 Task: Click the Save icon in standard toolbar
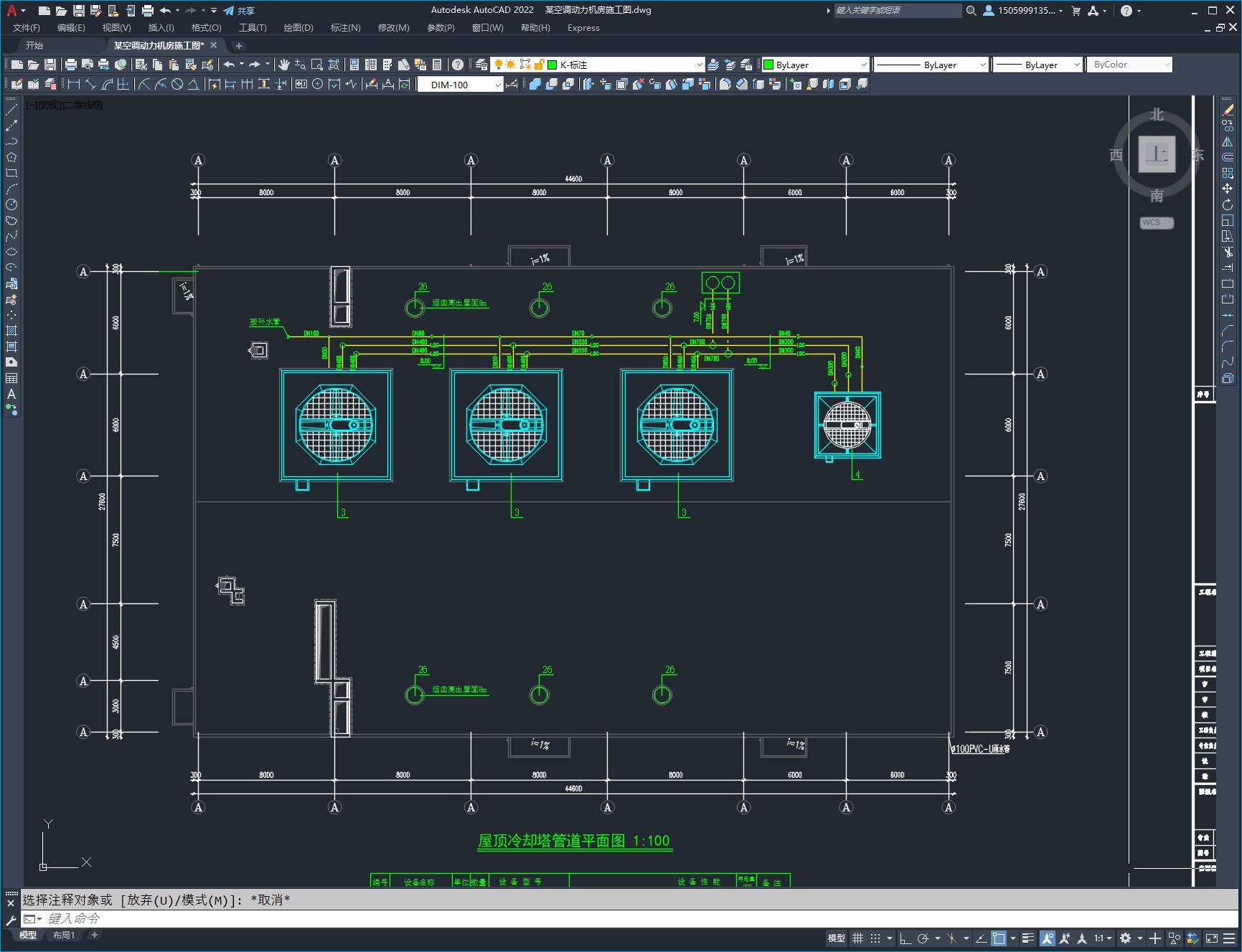pyautogui.click(x=50, y=65)
